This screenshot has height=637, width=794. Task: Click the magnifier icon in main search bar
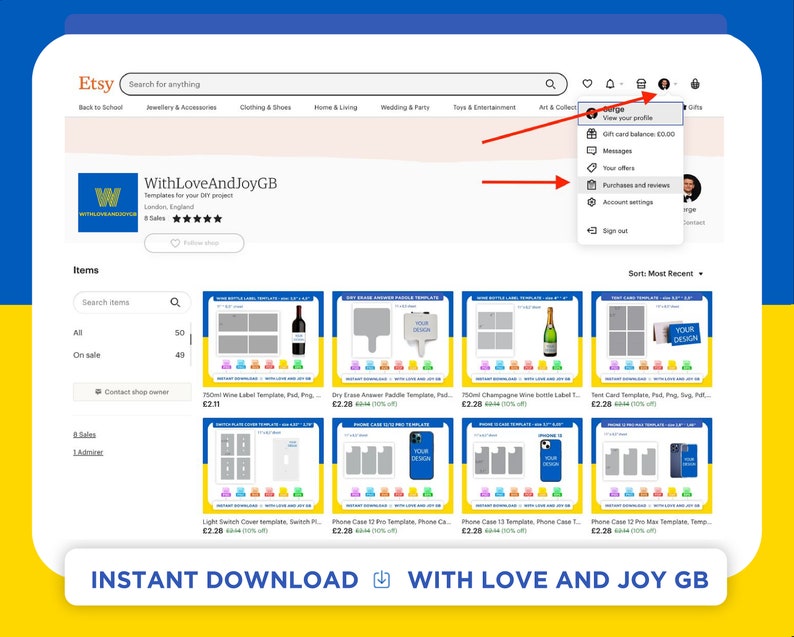pos(550,84)
